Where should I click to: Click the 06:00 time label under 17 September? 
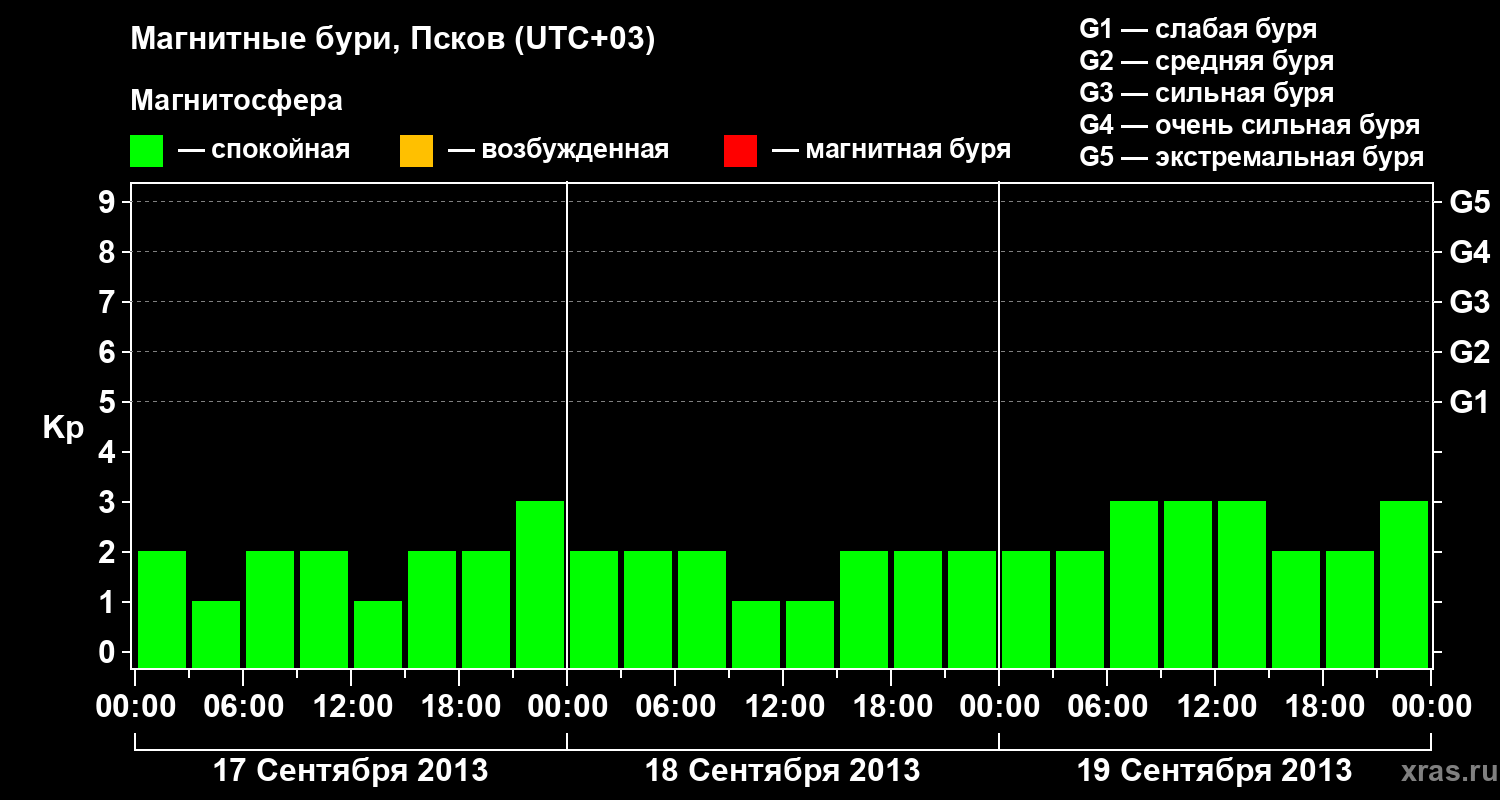coord(243,708)
